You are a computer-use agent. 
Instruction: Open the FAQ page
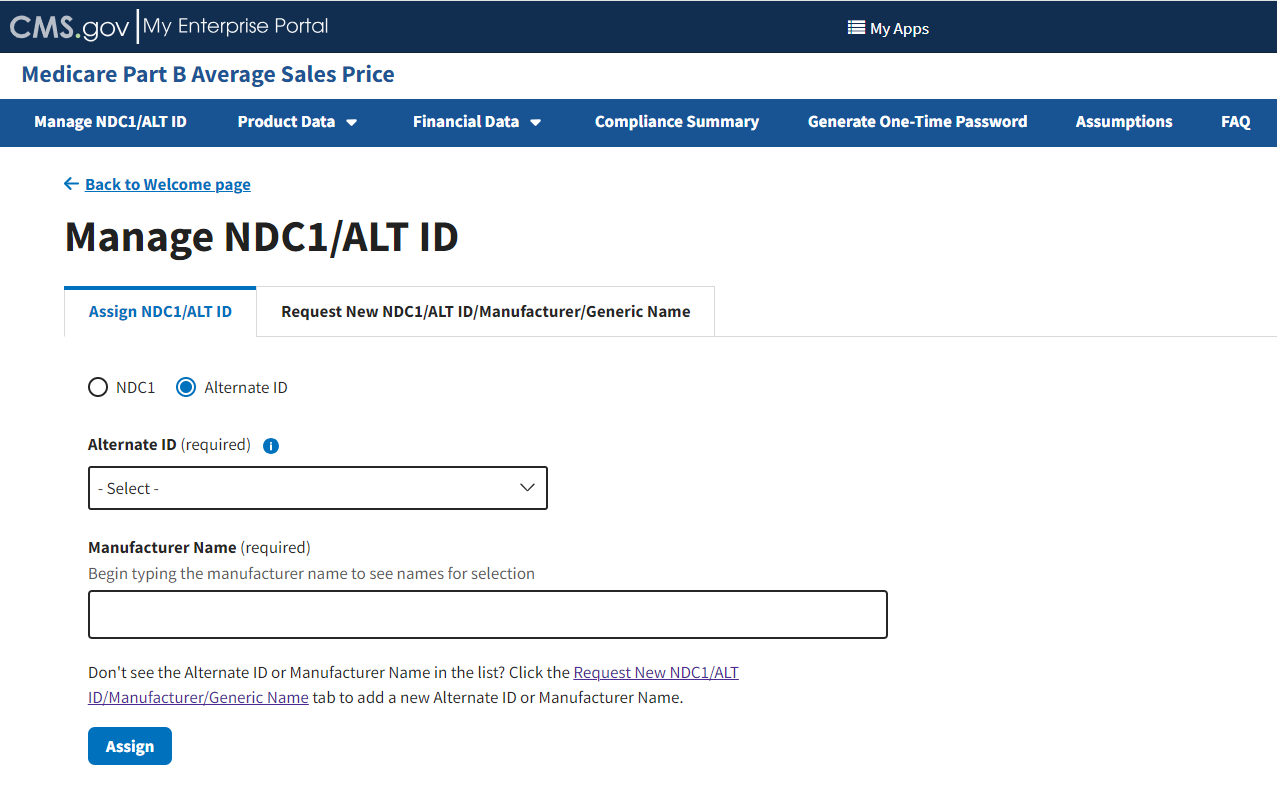(x=1235, y=122)
